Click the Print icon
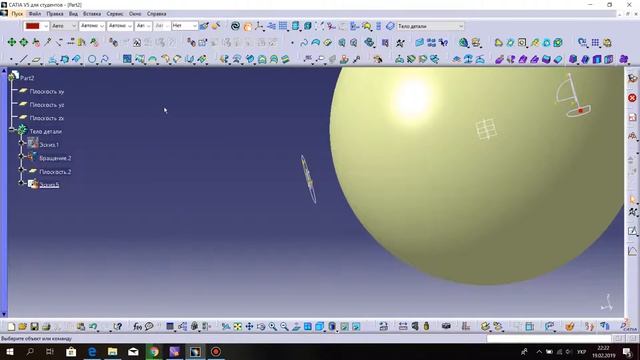Image resolution: width=640 pixels, height=360 pixels. (46, 327)
